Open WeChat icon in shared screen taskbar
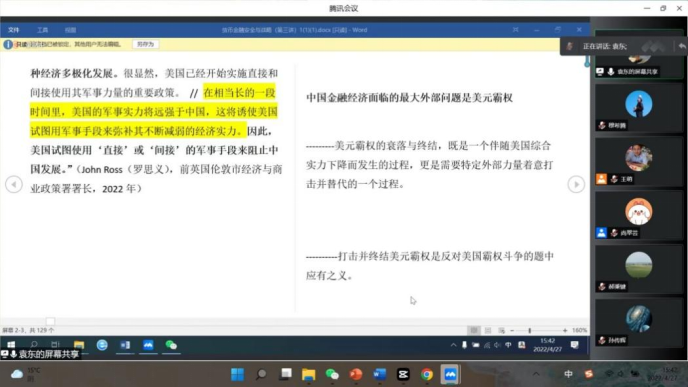This screenshot has height=387, width=688. pyautogui.click(x=171, y=345)
